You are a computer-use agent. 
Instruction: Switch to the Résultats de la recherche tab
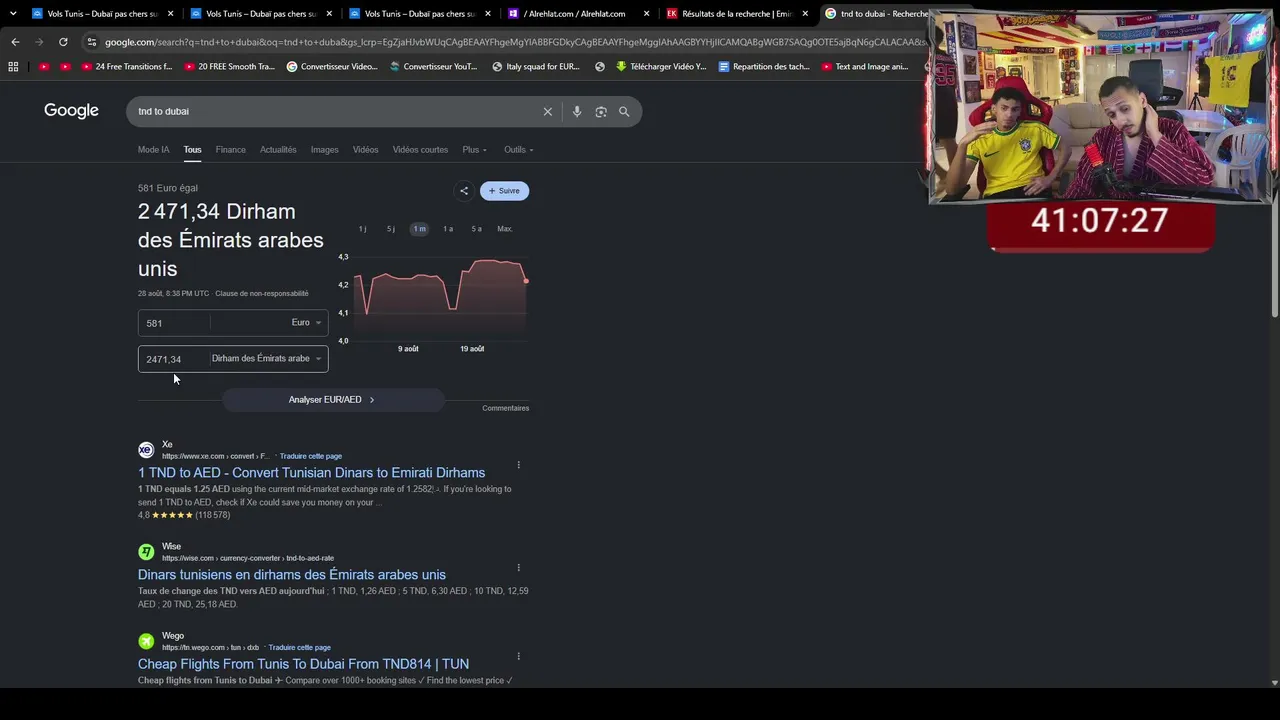[736, 14]
